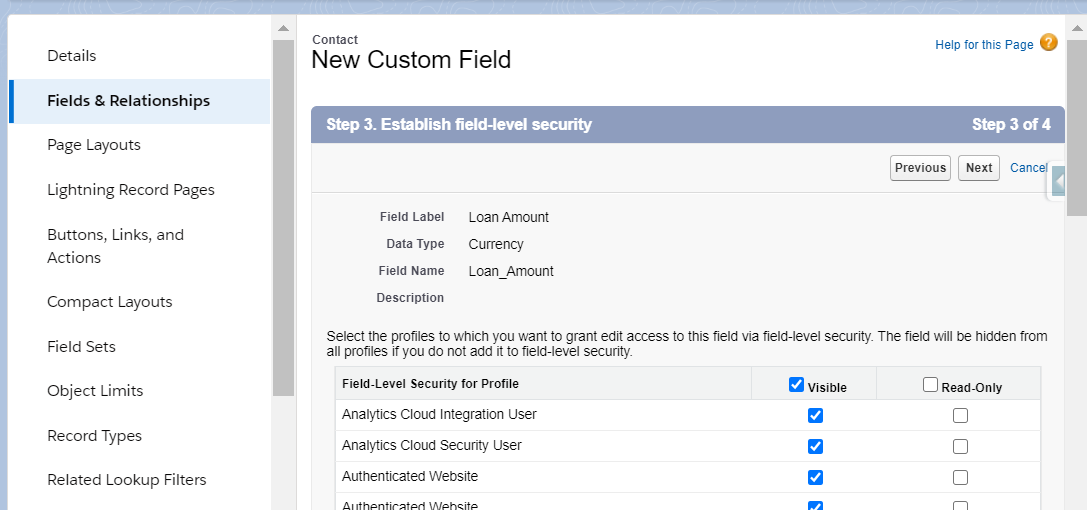Screen dimensions: 1087x510
Task: Enable Read-Only for Analytics Cloud Security User
Action: pos(960,446)
